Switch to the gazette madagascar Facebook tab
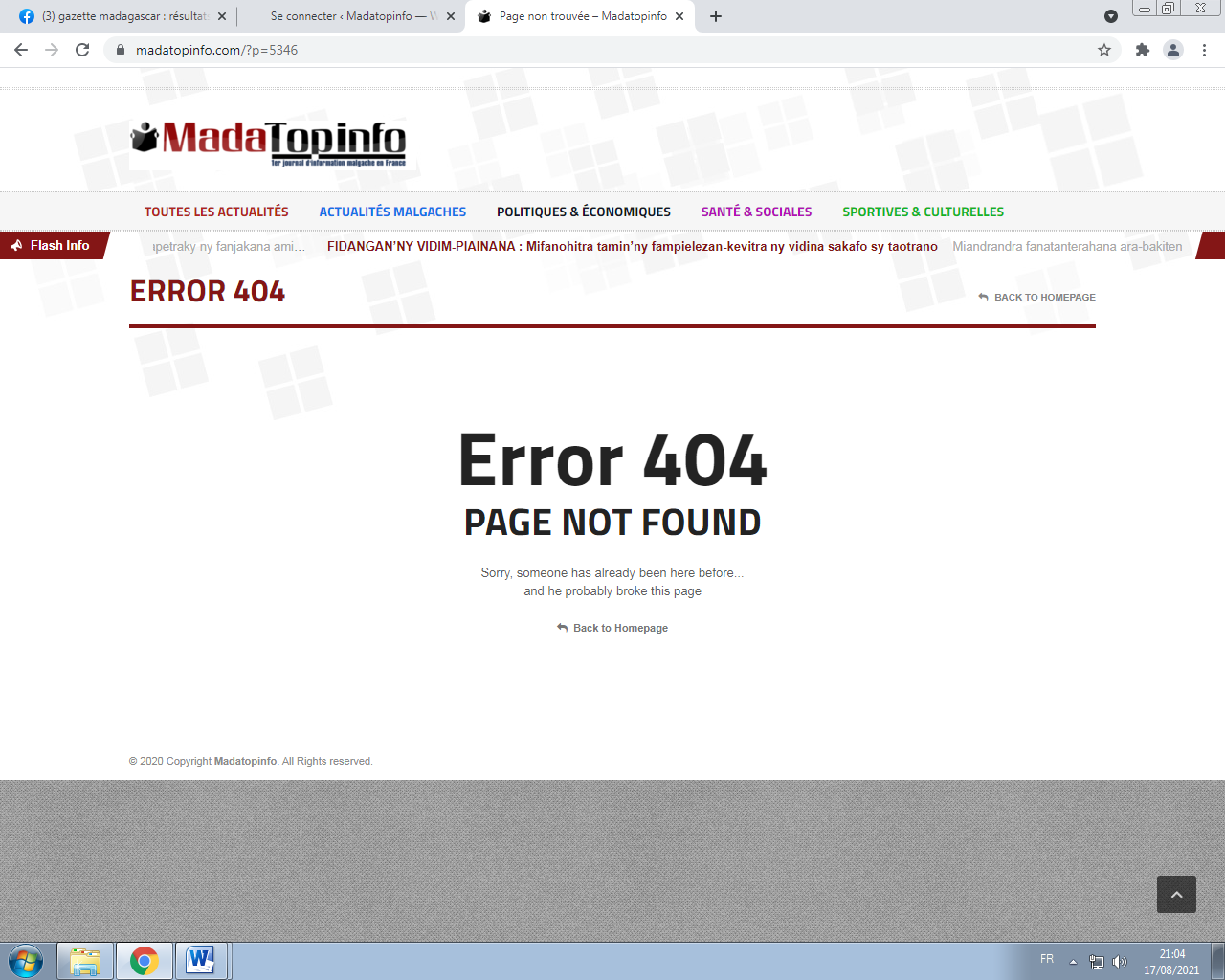 122,16
